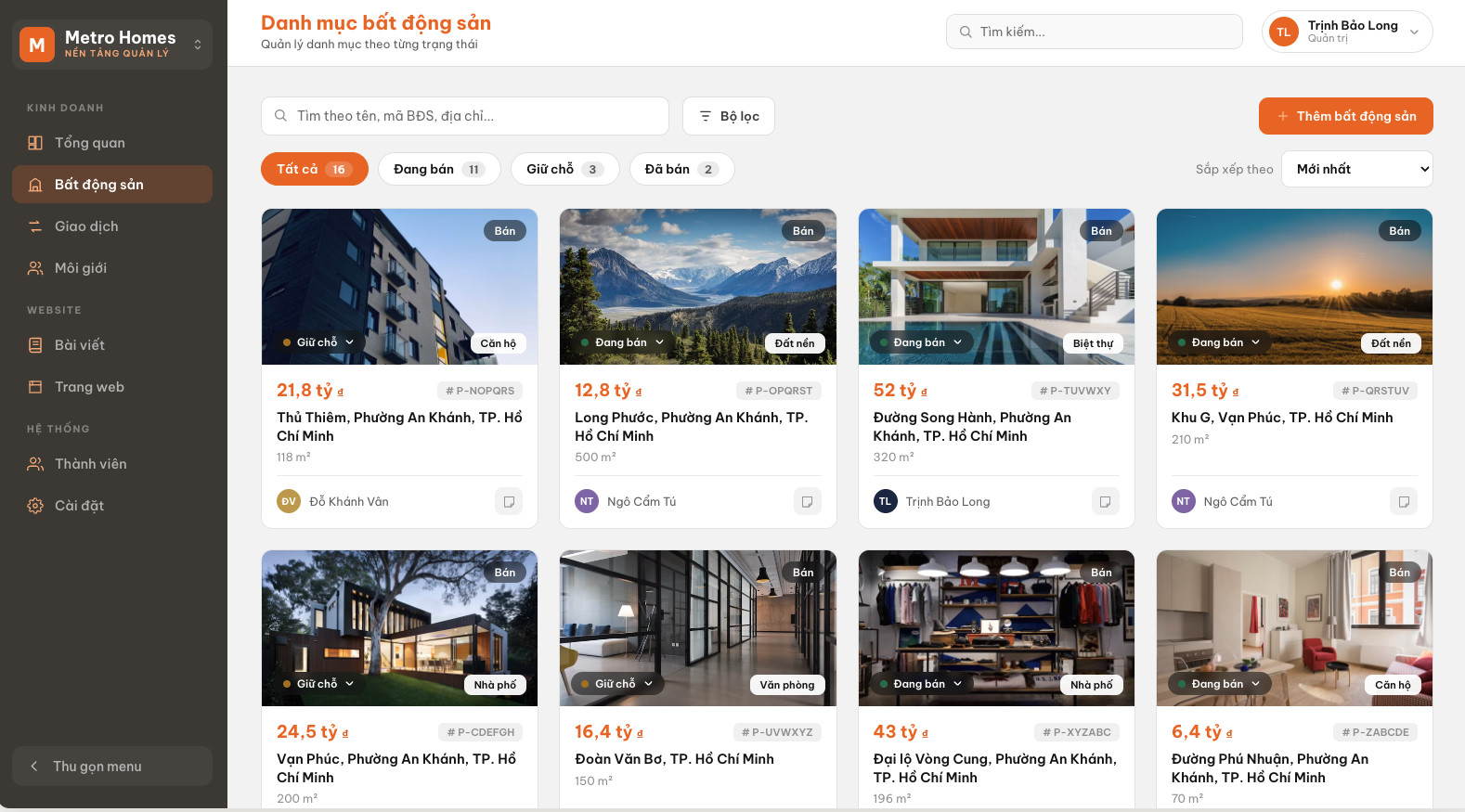
Task: Open status dropdown for Đường Song Hành listing
Action: [x=921, y=342]
